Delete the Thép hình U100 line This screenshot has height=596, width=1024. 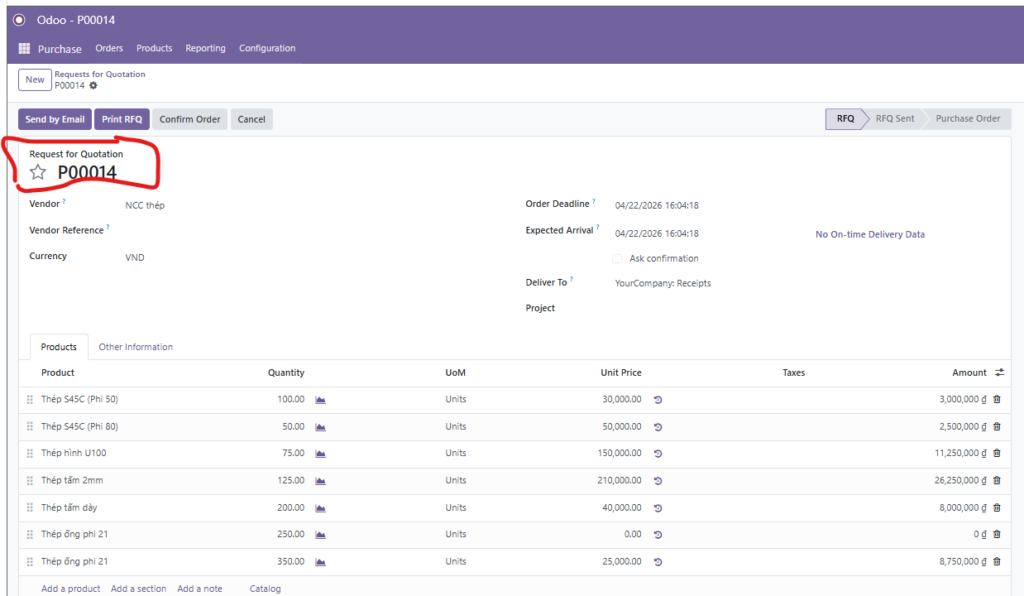[x=997, y=453]
